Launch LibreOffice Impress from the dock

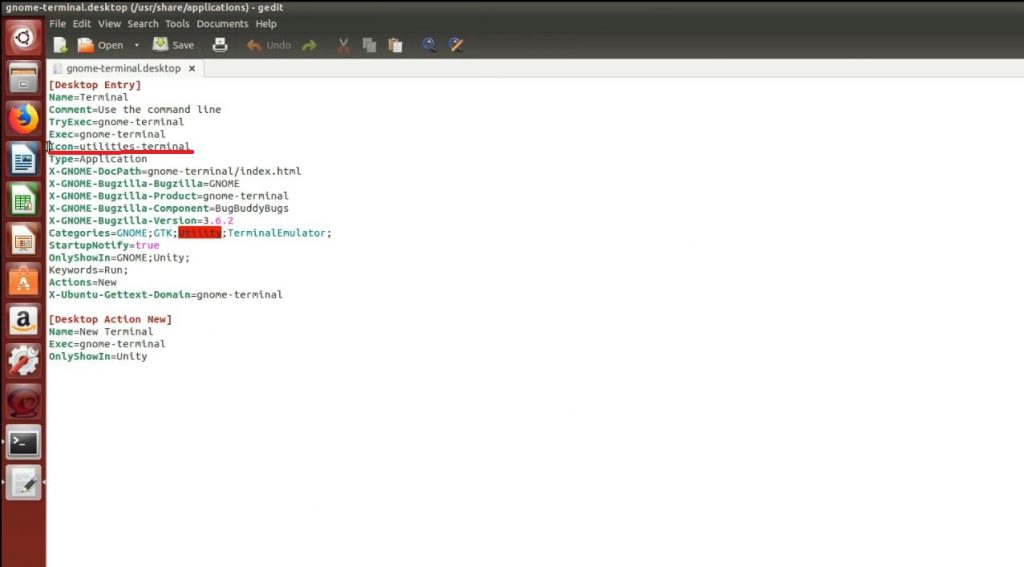click(x=24, y=240)
